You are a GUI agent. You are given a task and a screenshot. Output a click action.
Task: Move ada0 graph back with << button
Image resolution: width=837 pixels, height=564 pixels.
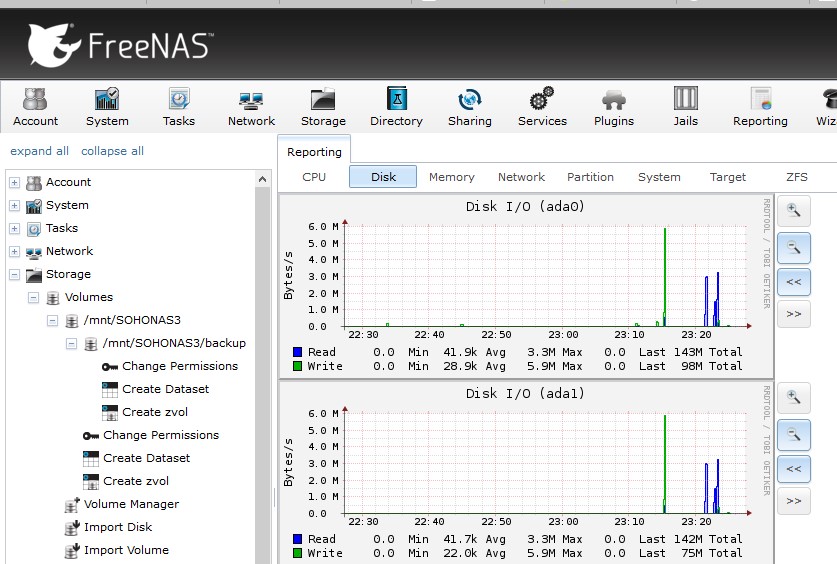pyautogui.click(x=794, y=282)
